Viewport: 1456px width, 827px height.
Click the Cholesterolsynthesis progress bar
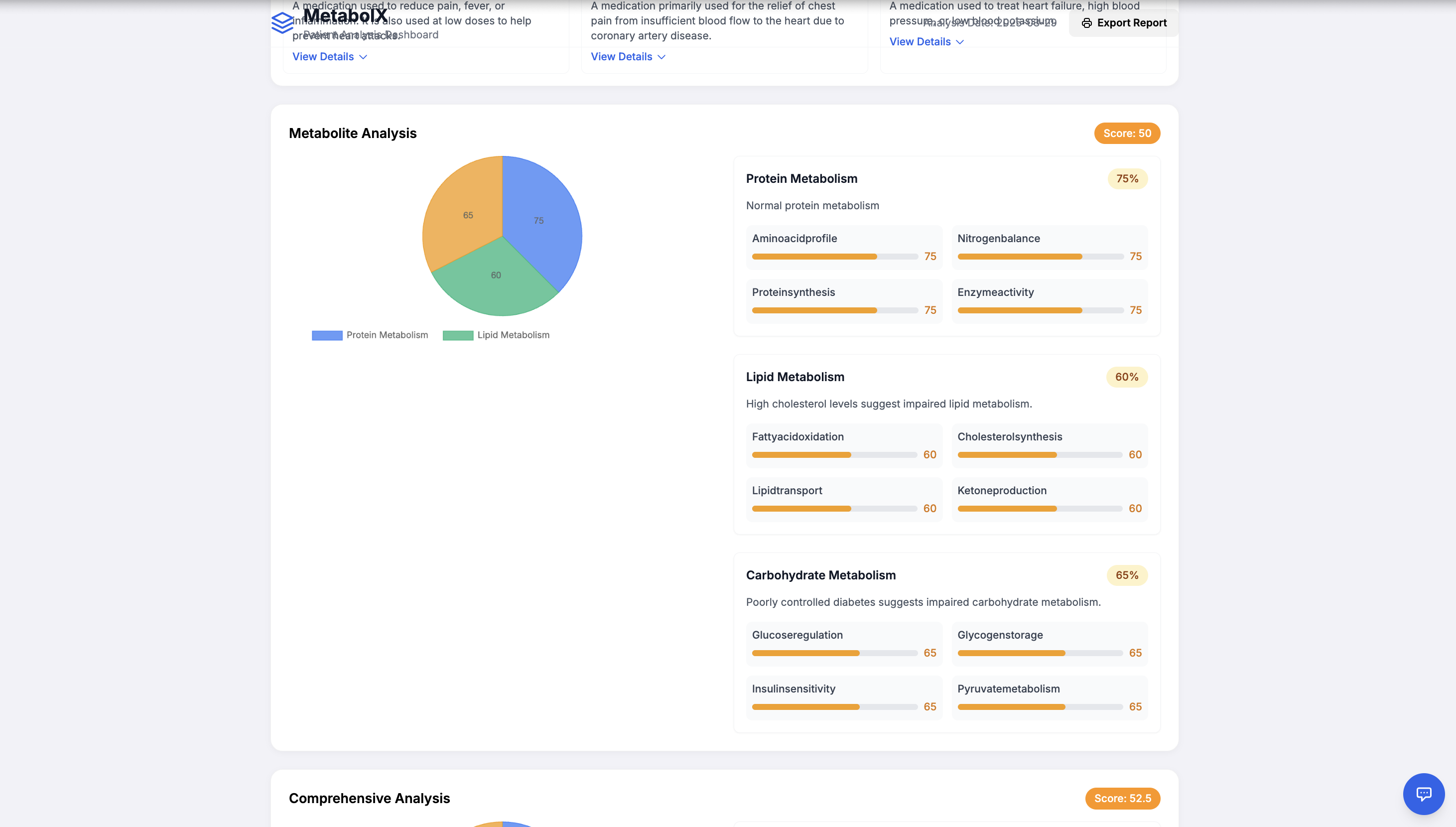(1039, 455)
